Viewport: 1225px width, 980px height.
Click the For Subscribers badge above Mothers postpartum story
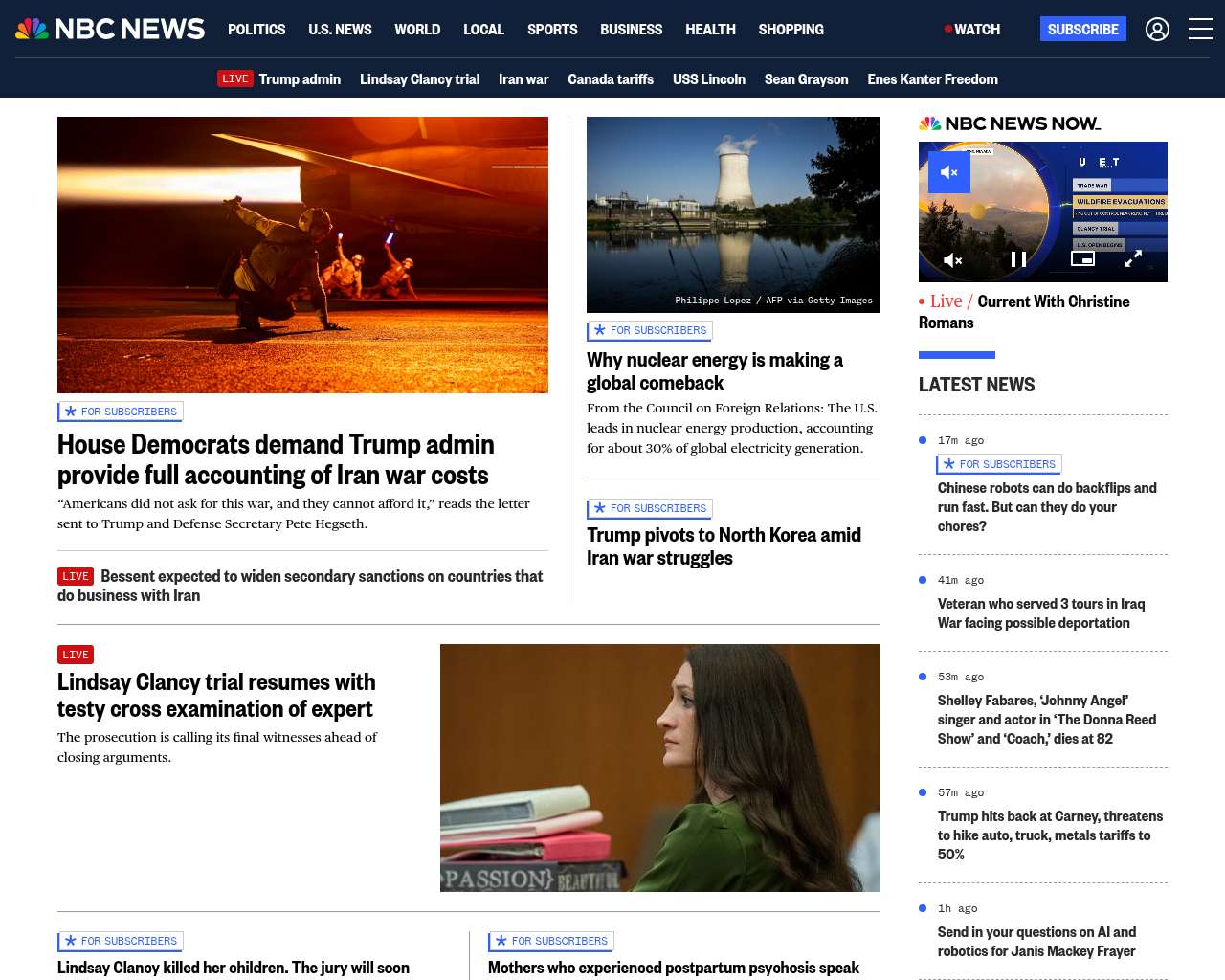tap(551, 941)
